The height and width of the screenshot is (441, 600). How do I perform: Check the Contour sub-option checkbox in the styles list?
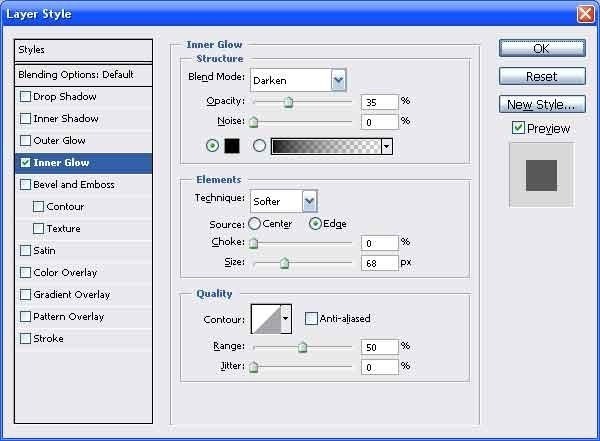[x=38, y=207]
